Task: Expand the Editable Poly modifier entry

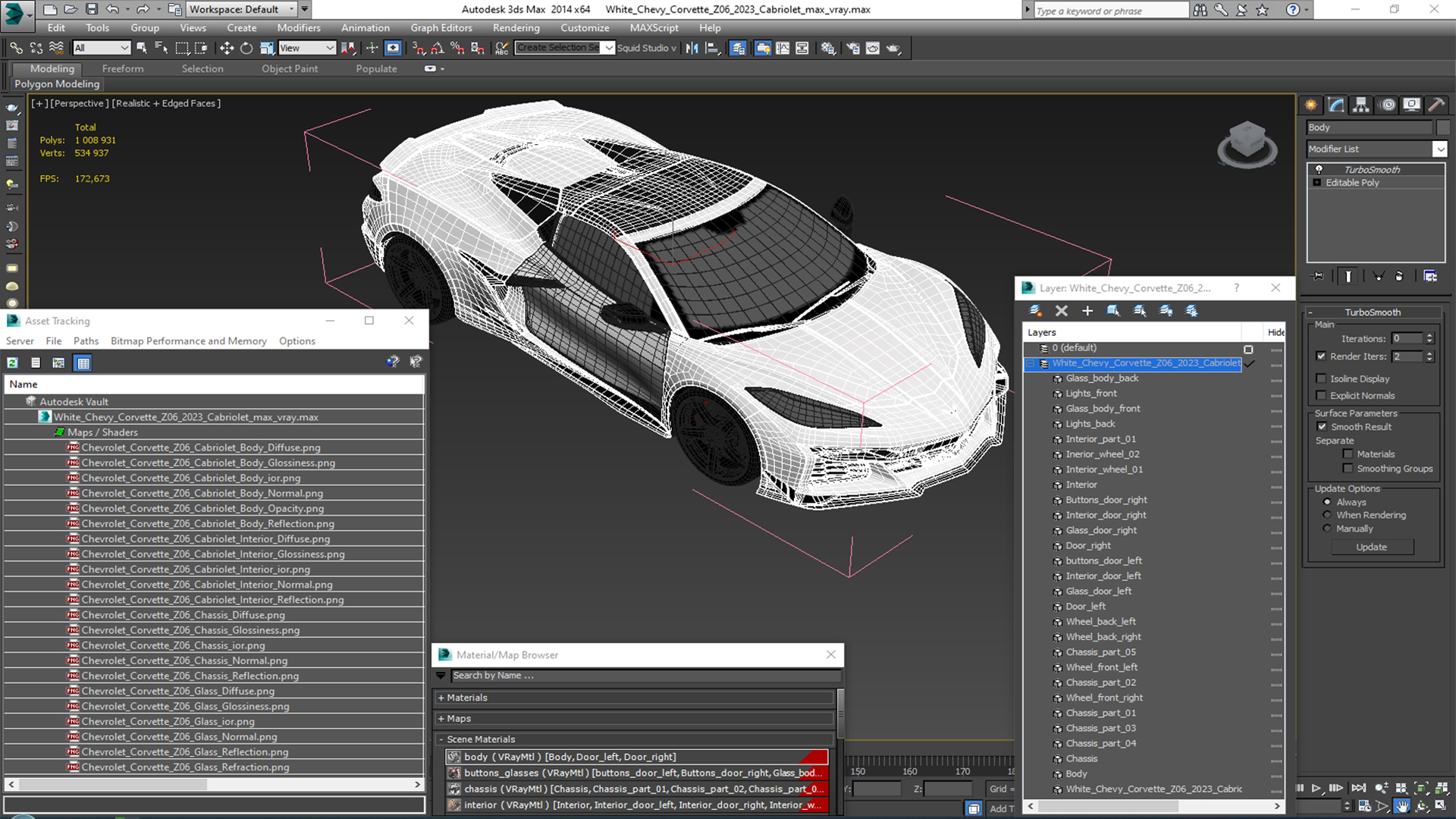Action: click(1317, 183)
